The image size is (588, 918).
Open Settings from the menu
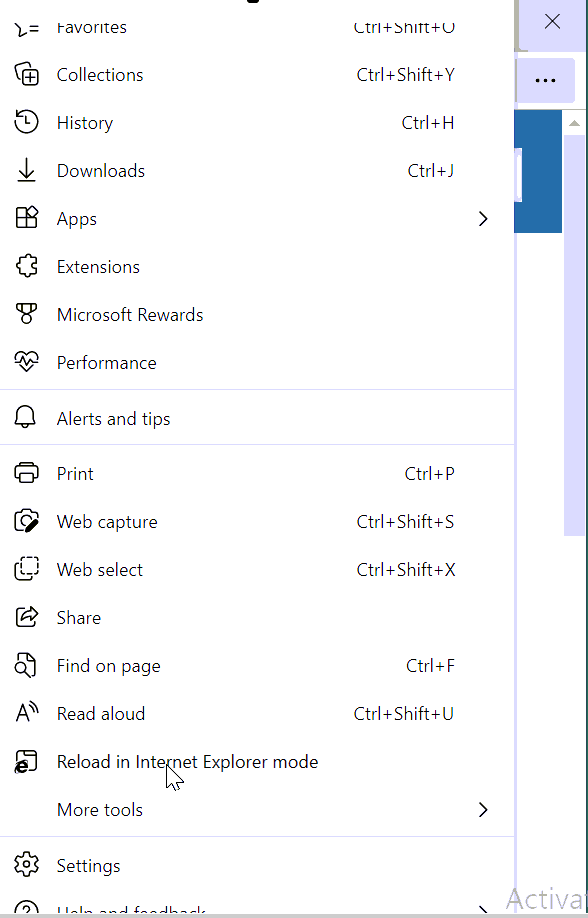[257, 865]
